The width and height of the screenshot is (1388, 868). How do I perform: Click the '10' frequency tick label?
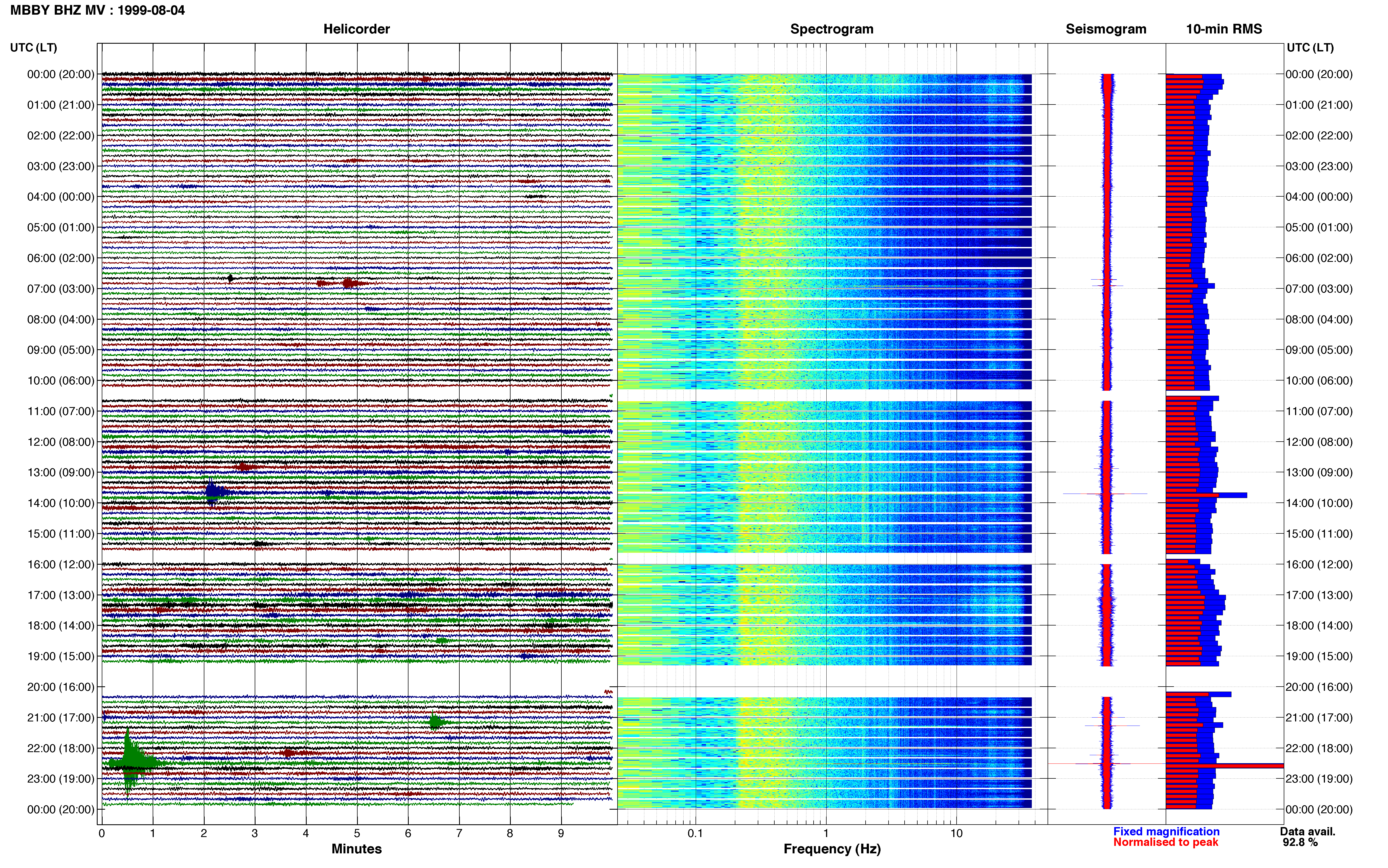(956, 833)
